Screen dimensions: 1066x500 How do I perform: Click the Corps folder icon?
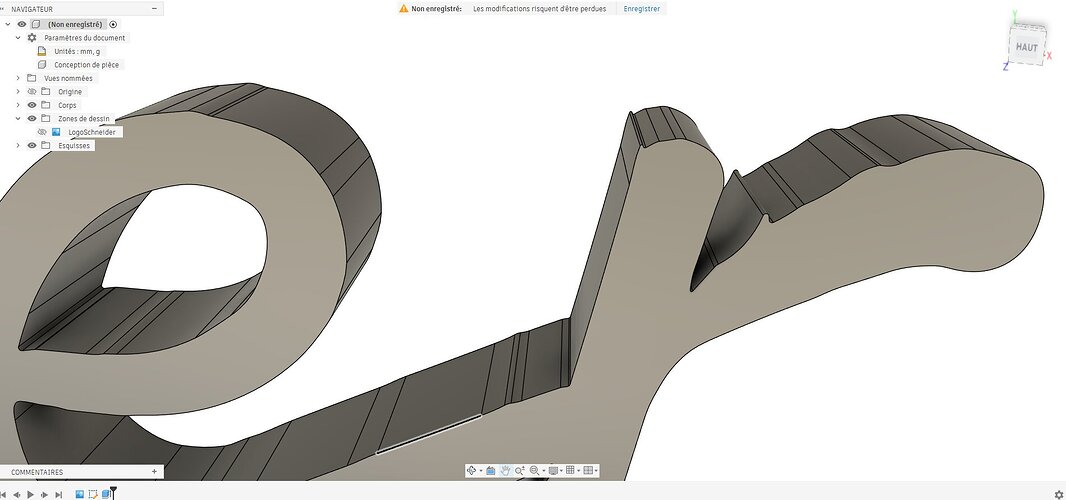click(x=46, y=105)
